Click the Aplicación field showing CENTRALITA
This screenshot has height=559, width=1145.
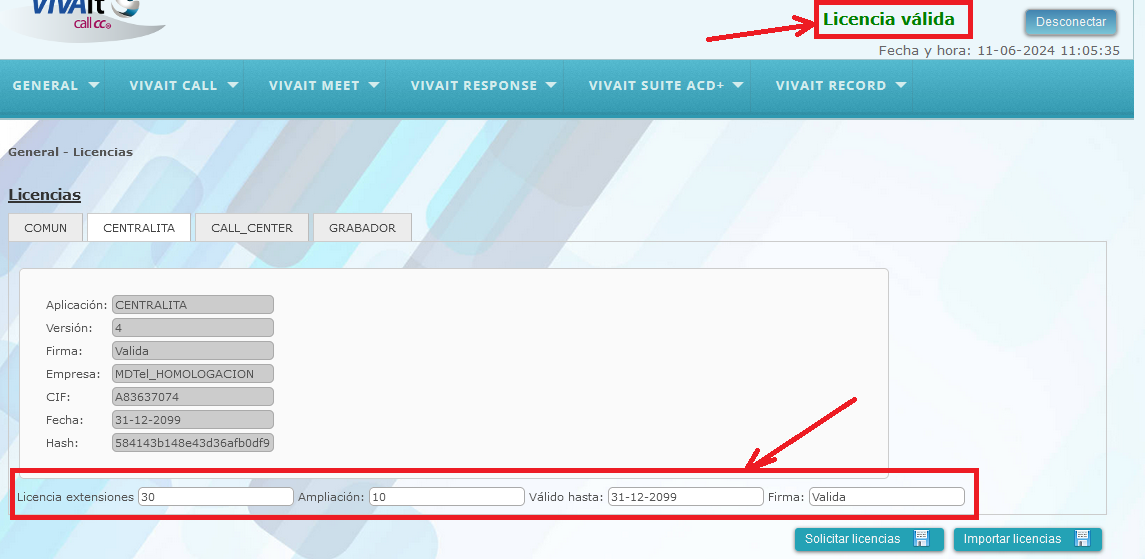point(193,305)
